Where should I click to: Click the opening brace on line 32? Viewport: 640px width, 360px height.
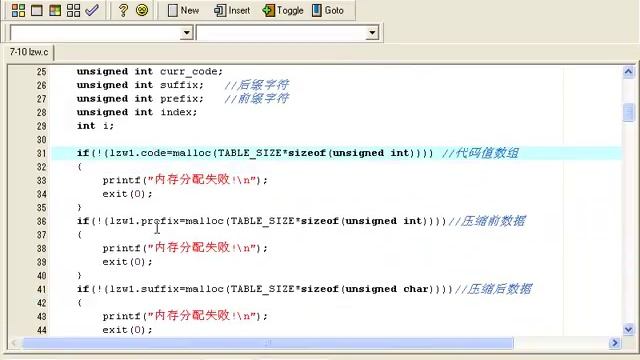tap(80, 167)
